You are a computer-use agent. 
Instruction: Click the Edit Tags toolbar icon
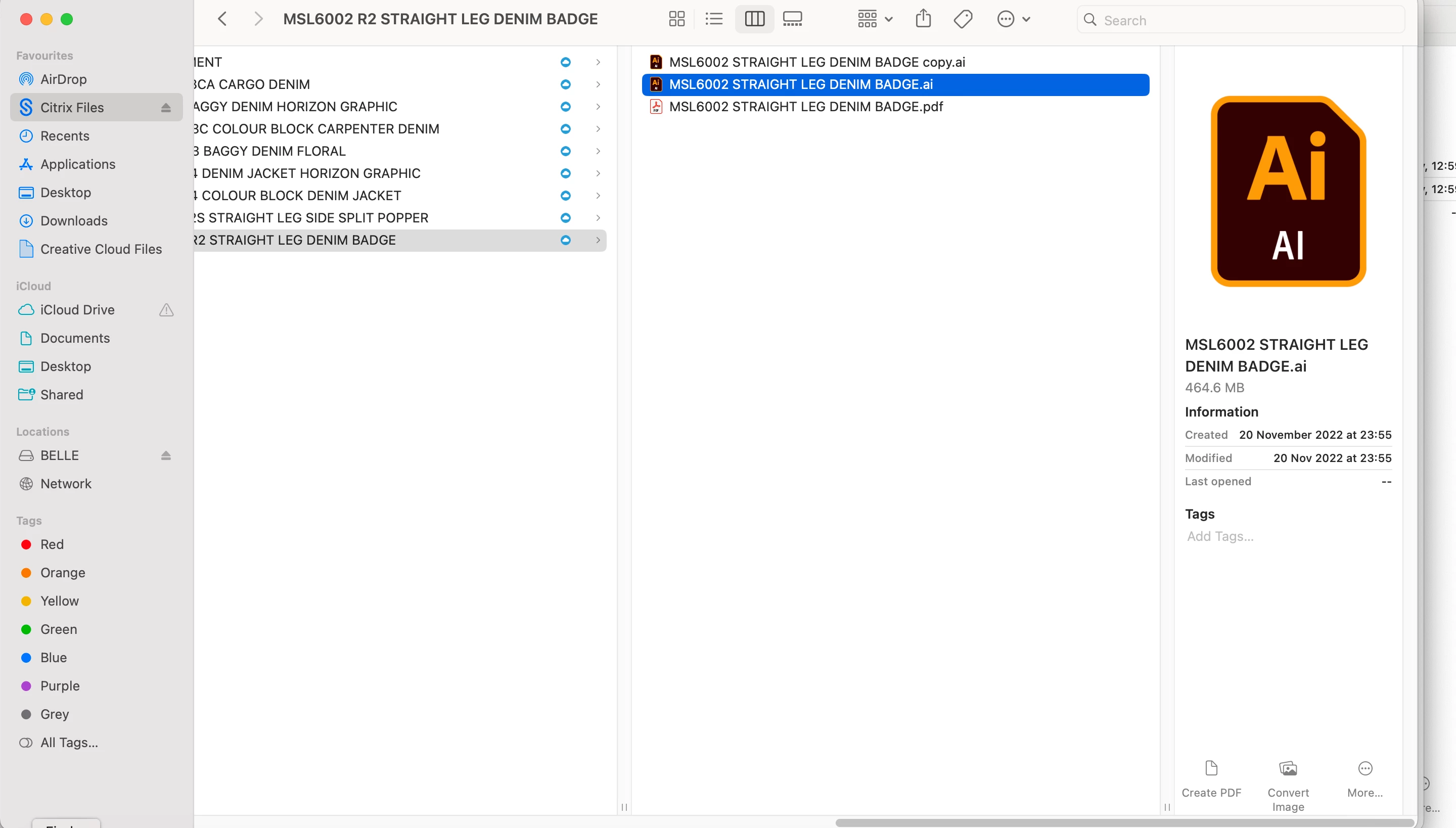point(963,19)
